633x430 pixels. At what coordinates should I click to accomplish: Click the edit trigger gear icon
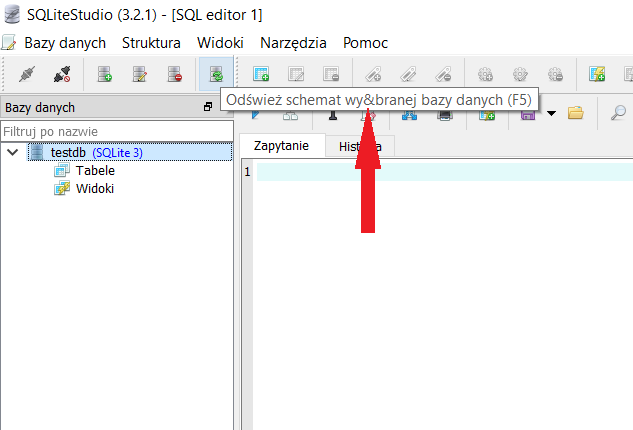point(520,74)
